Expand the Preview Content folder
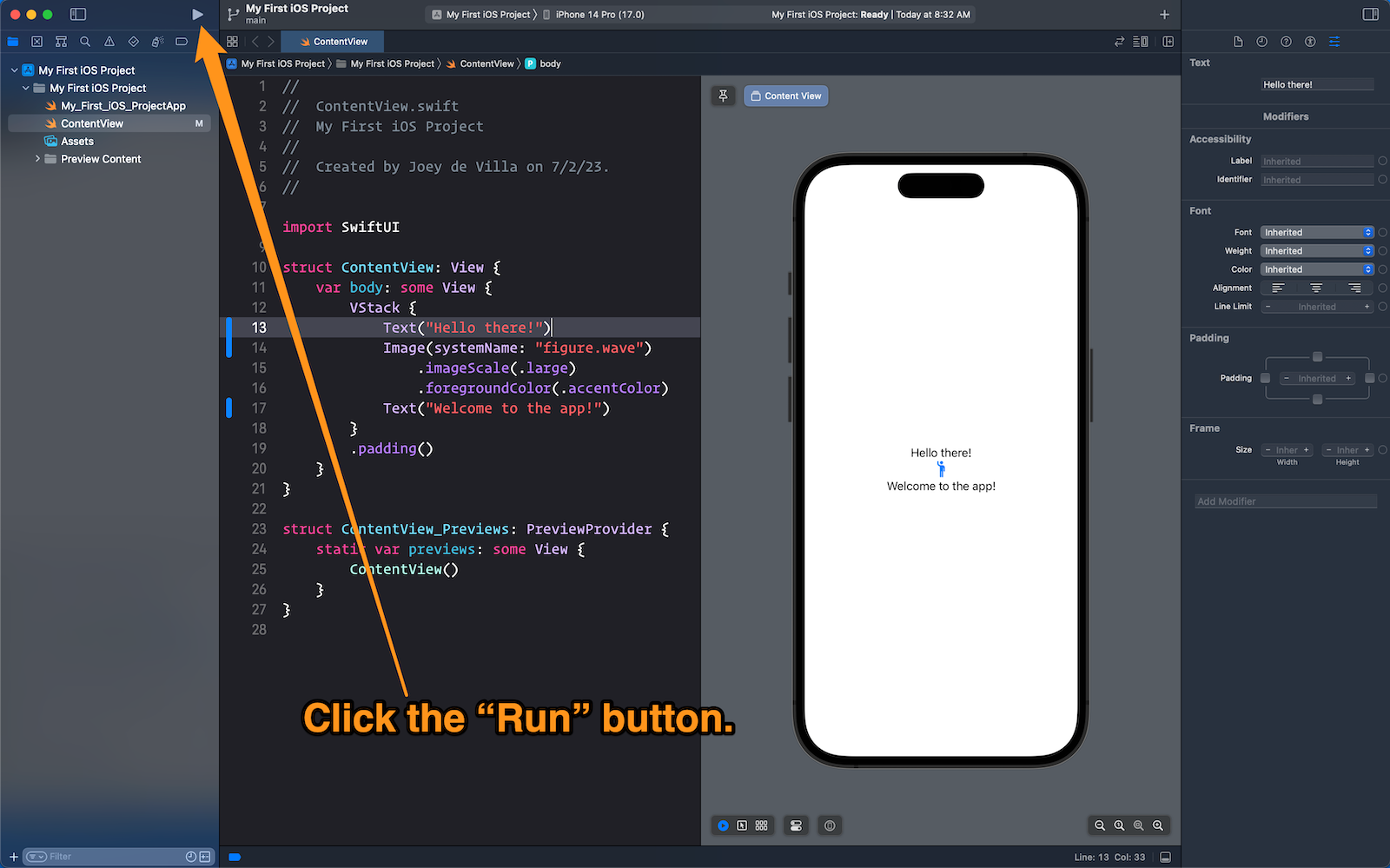 pyautogui.click(x=37, y=159)
